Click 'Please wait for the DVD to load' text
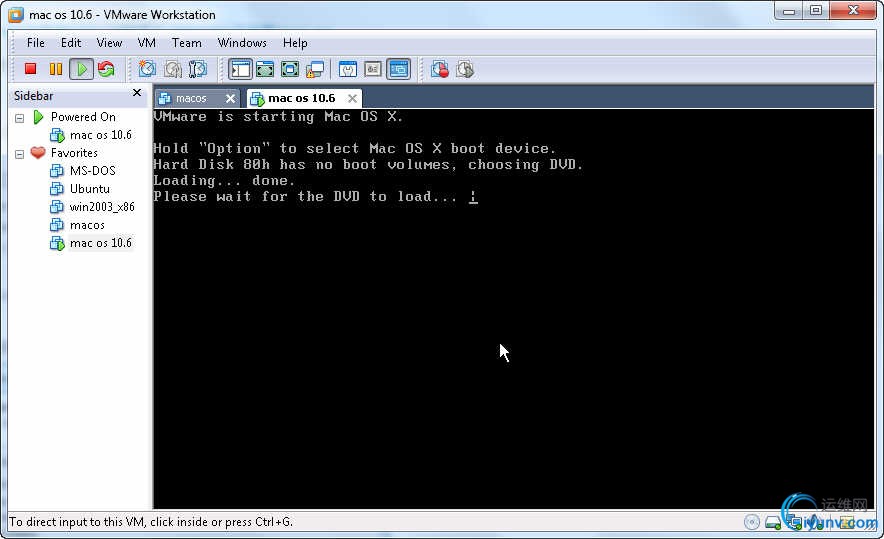 tap(304, 196)
